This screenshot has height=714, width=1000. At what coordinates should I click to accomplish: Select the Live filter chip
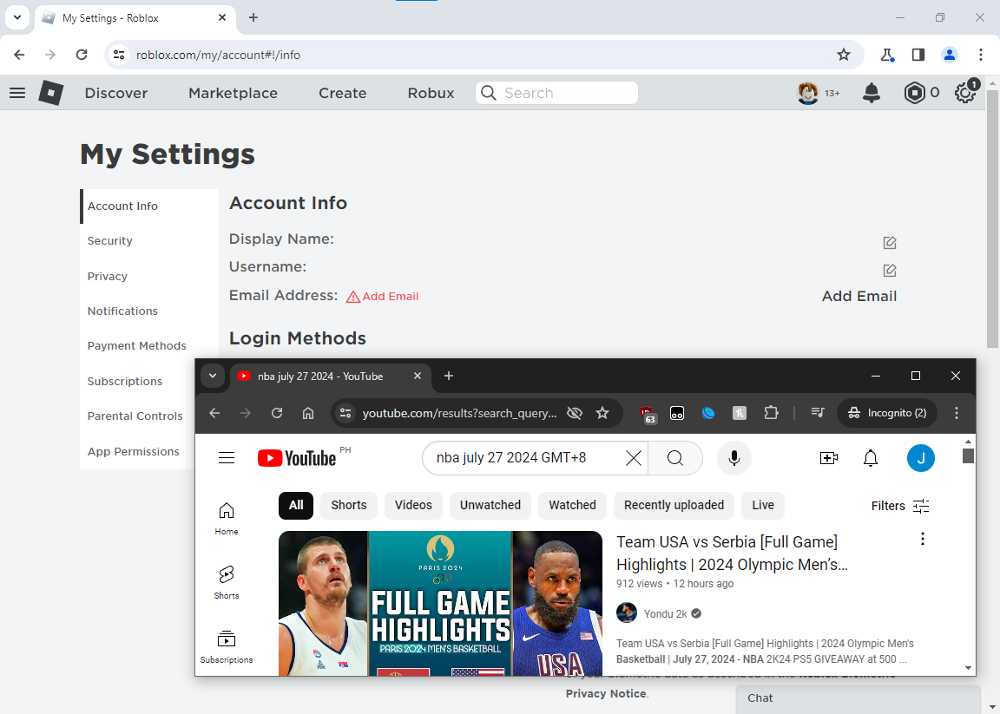763,505
